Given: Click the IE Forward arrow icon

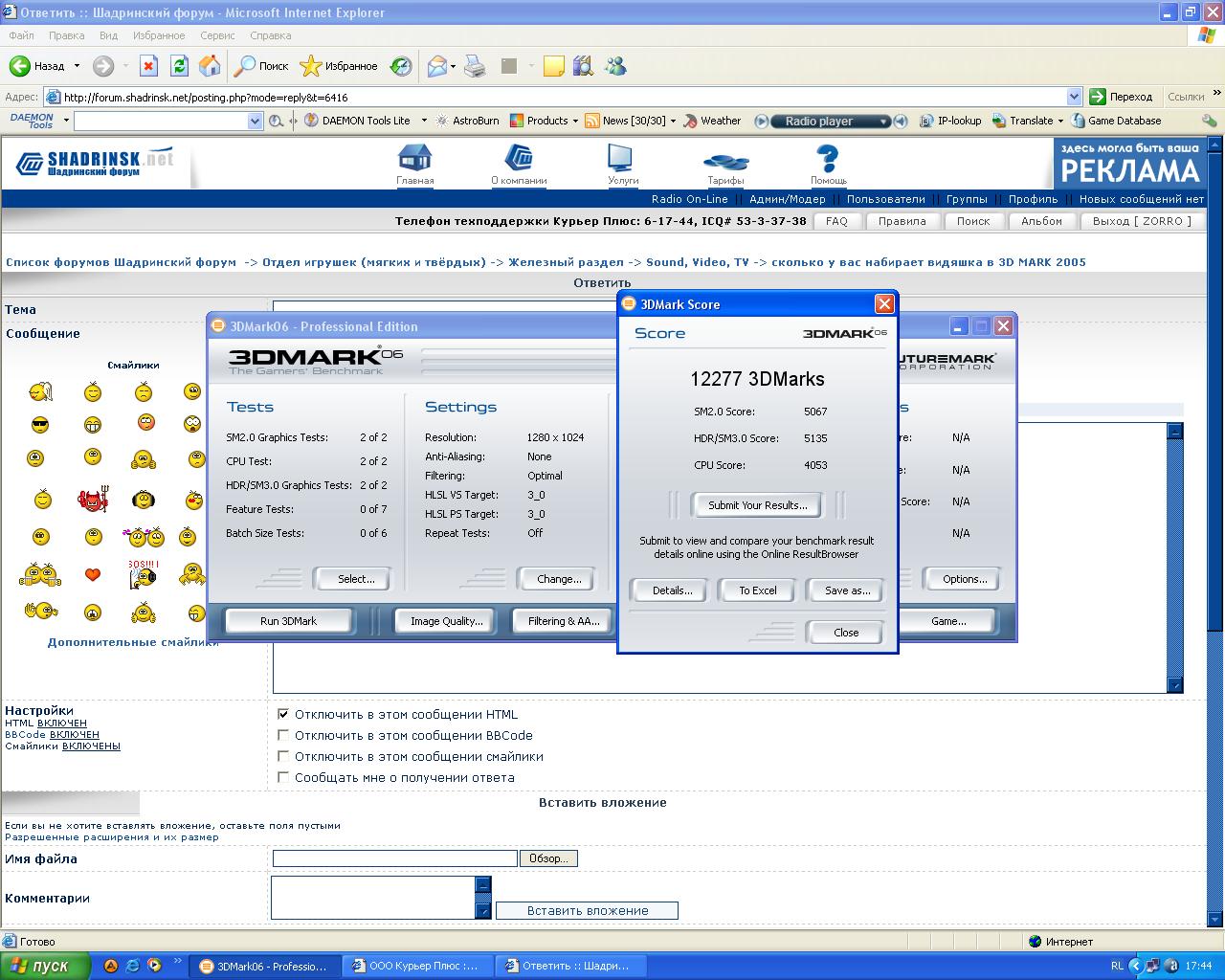Looking at the screenshot, I should (102, 66).
